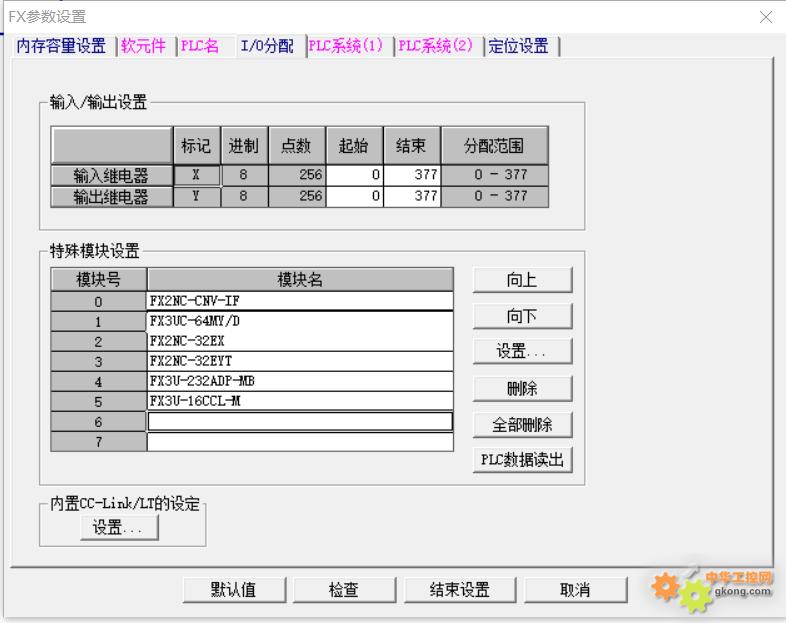This screenshot has width=786, height=623.
Task: Go to the PLC系统(2) tab
Action: click(x=435, y=46)
